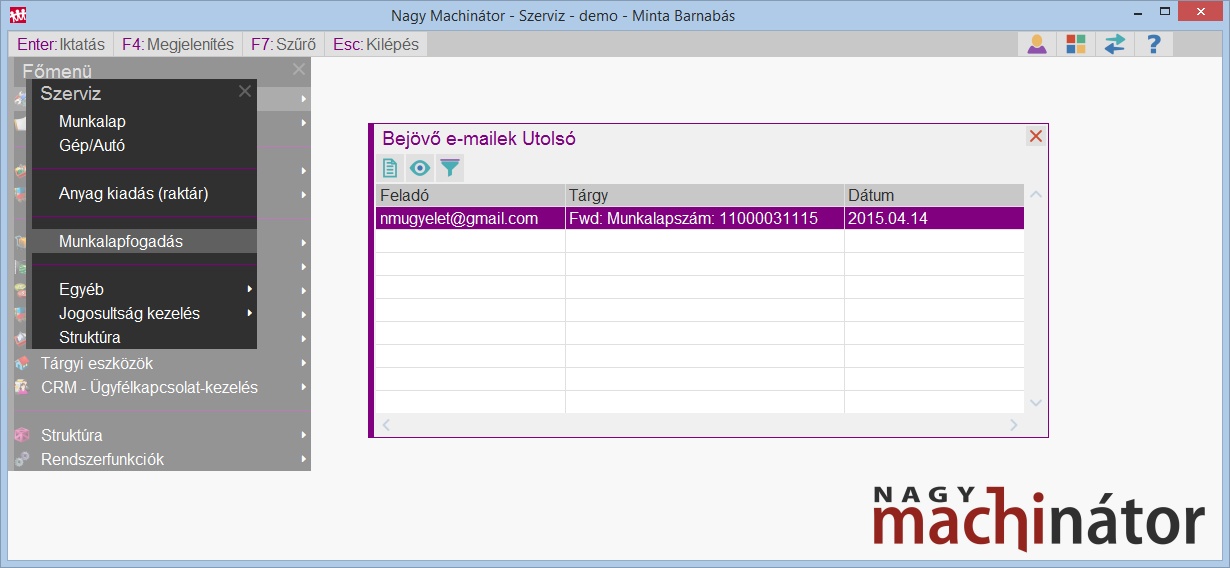The image size is (1230, 568).
Task: Click the gears icon beside Rendszerfunkciók
Action: pyautogui.click(x=20, y=459)
